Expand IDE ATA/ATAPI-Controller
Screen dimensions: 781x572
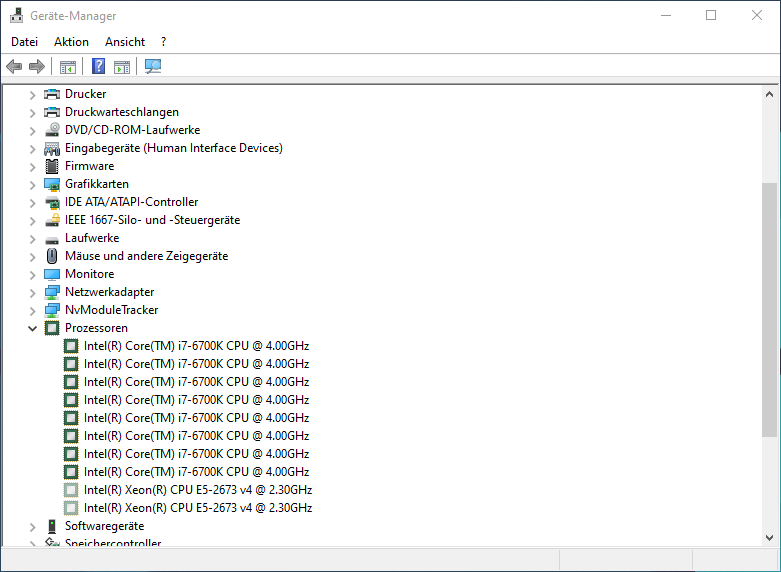[32, 203]
